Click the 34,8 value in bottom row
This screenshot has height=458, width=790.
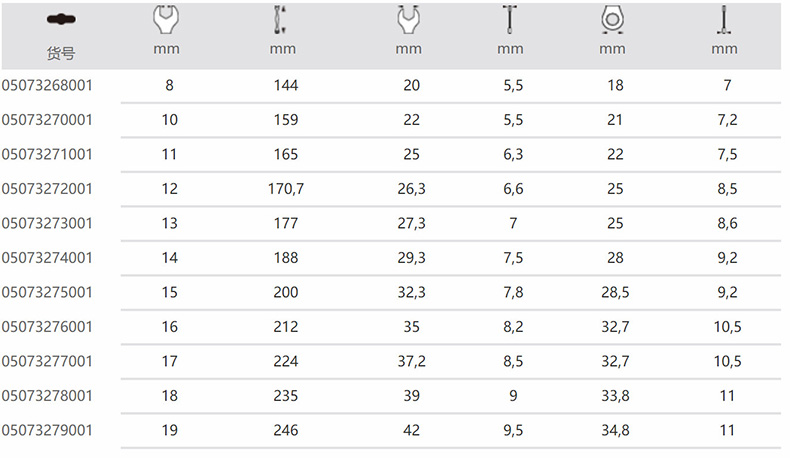tap(615, 430)
